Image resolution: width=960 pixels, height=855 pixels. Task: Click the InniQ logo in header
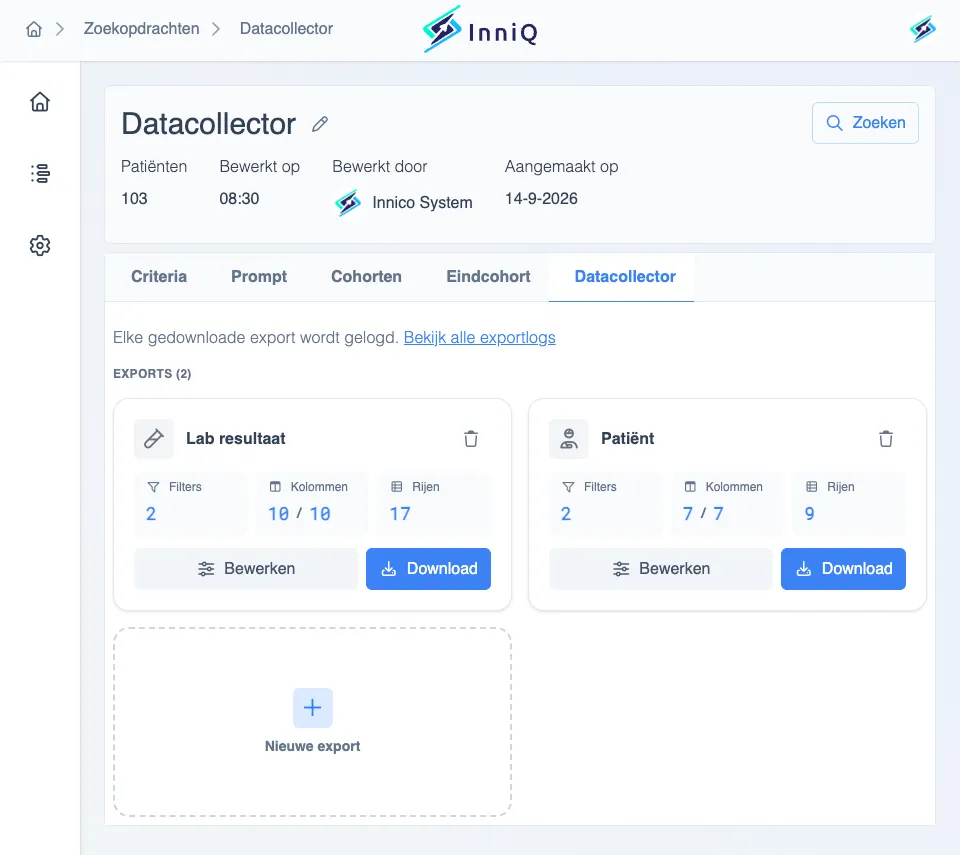(481, 29)
